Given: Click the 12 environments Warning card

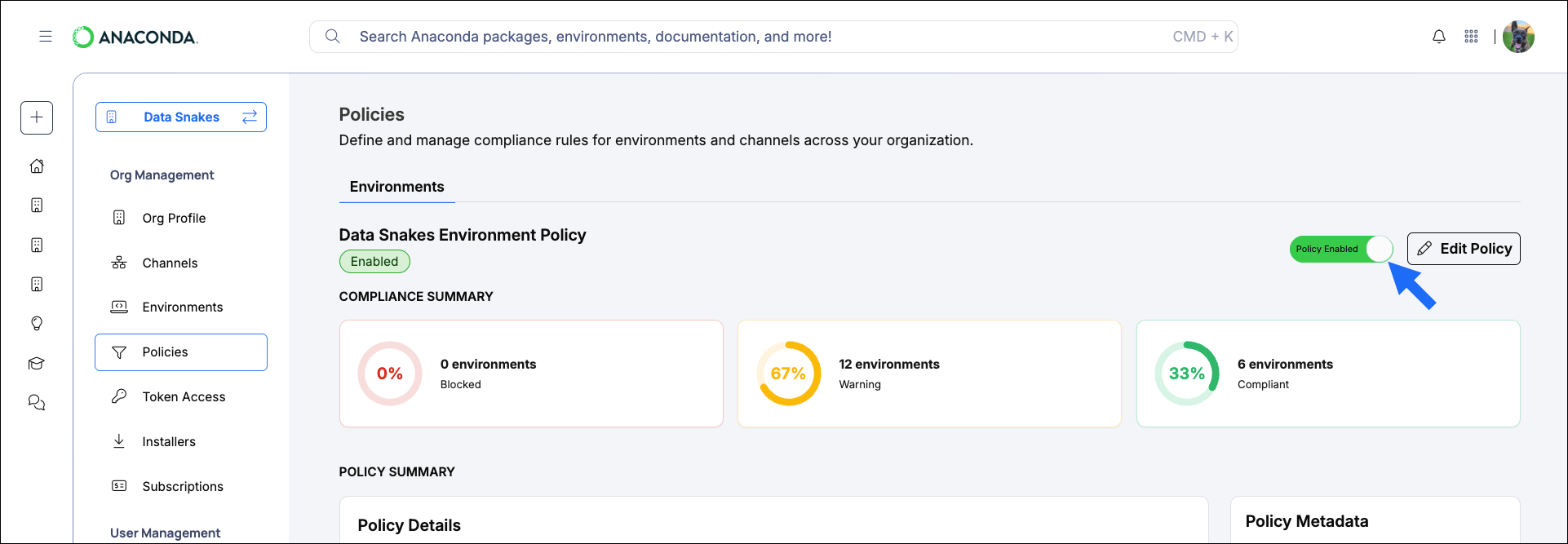Looking at the screenshot, I should tap(929, 374).
